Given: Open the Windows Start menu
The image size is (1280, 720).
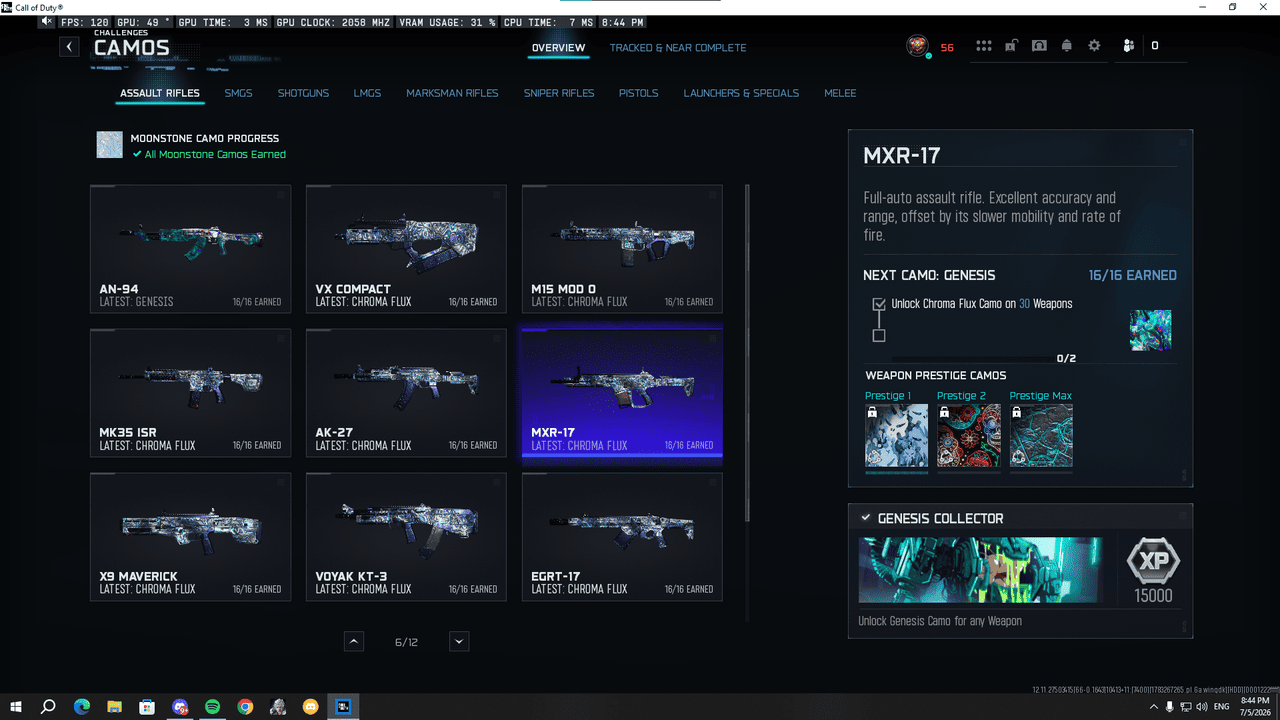Looking at the screenshot, I should click(x=16, y=707).
